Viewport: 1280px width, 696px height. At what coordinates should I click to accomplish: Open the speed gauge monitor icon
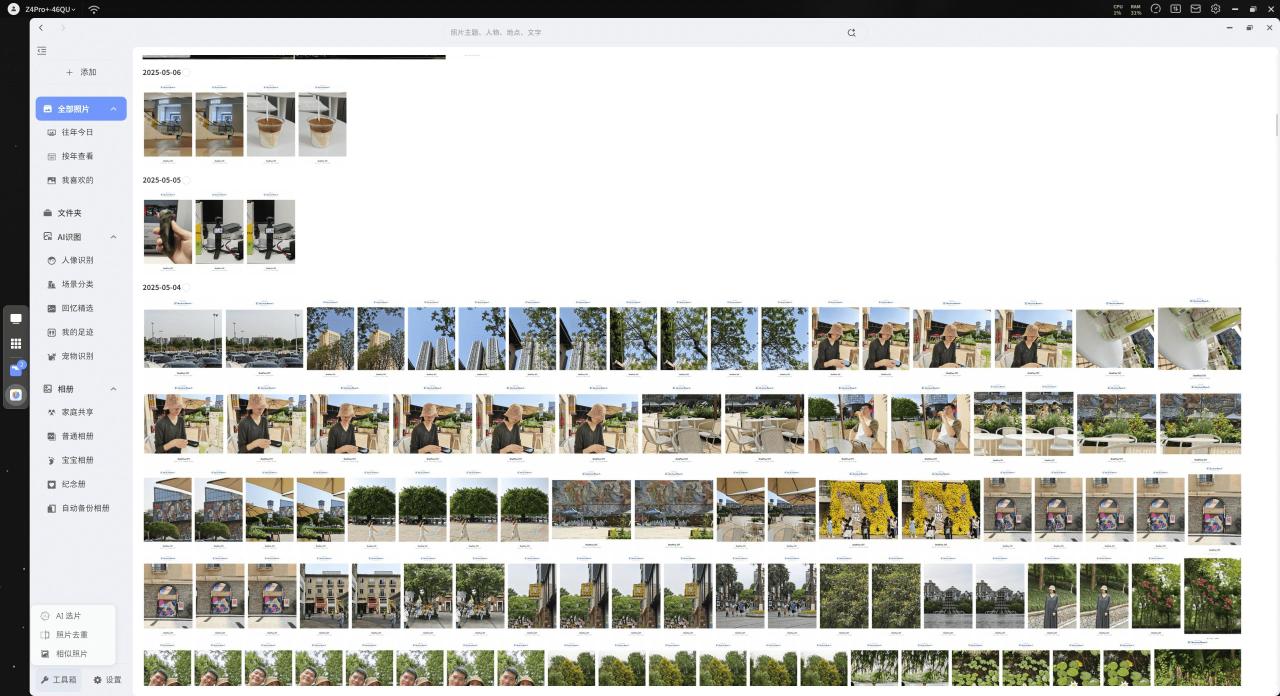click(1156, 9)
